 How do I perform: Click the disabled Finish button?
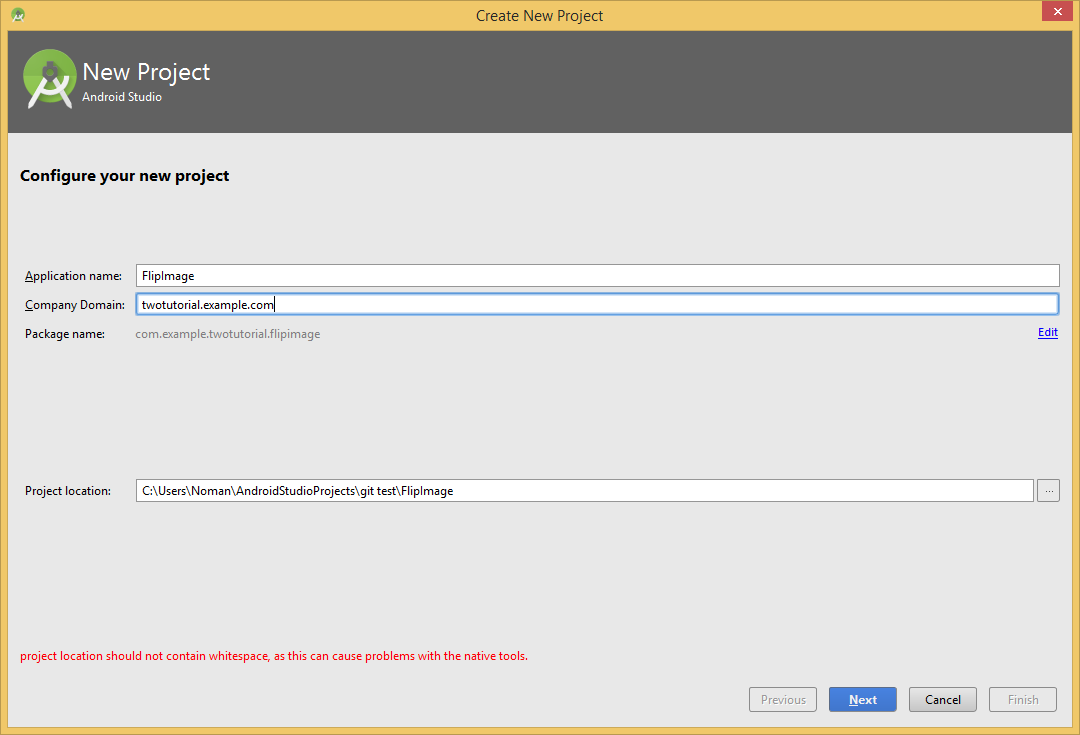[1022, 699]
